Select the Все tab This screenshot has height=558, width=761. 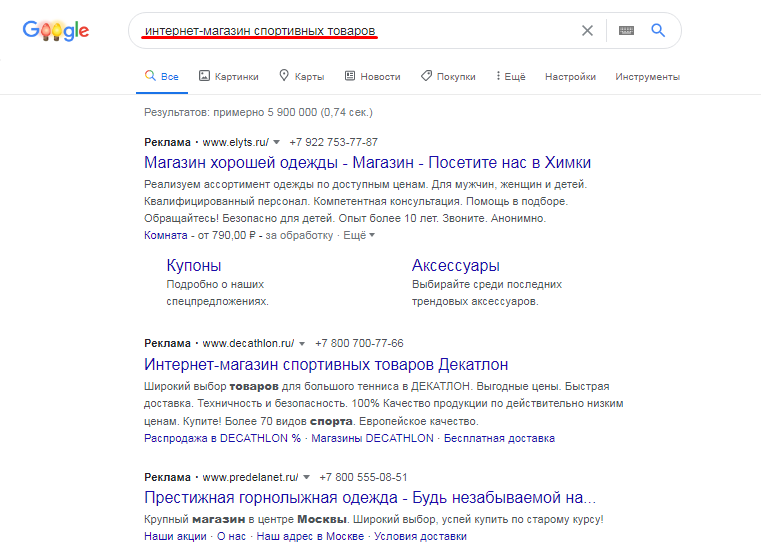pyautogui.click(x=162, y=77)
